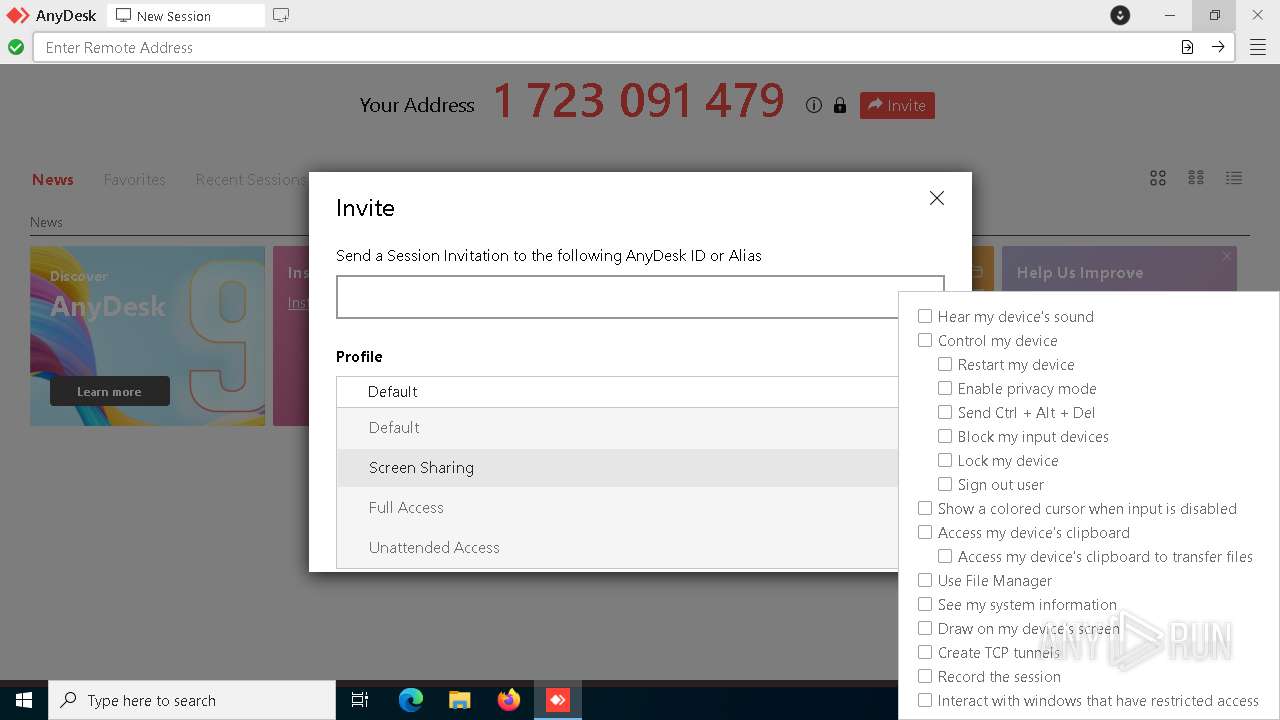Viewport: 1280px width, 720px height.
Task: Toggle Access my device's clipboard
Action: (x=925, y=532)
